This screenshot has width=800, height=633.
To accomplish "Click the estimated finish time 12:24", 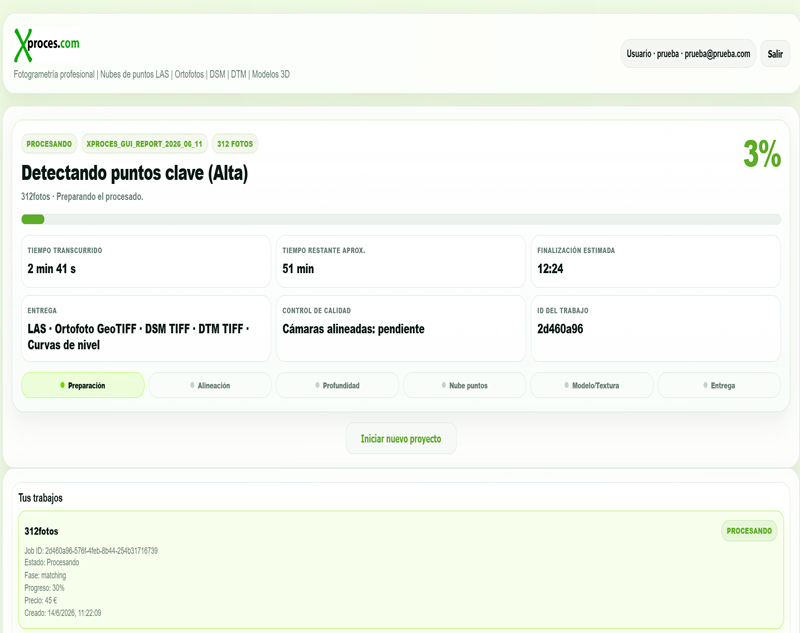I will click(x=550, y=269).
